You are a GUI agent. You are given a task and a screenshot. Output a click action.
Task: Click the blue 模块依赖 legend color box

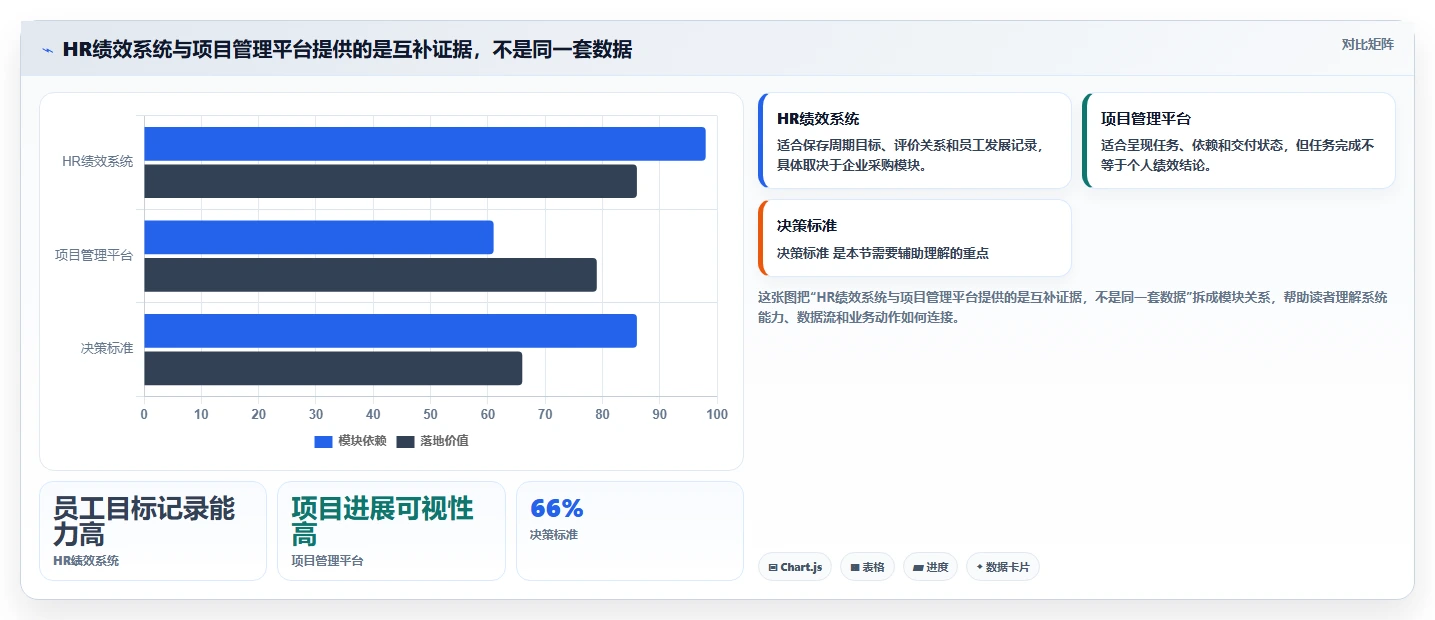323,442
